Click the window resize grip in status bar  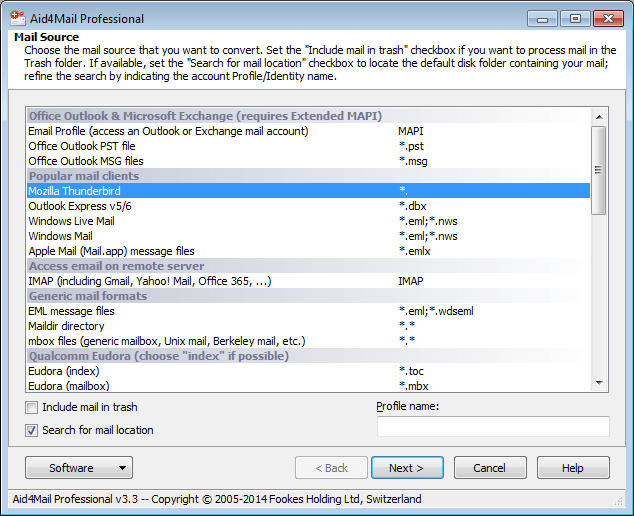coord(619,501)
